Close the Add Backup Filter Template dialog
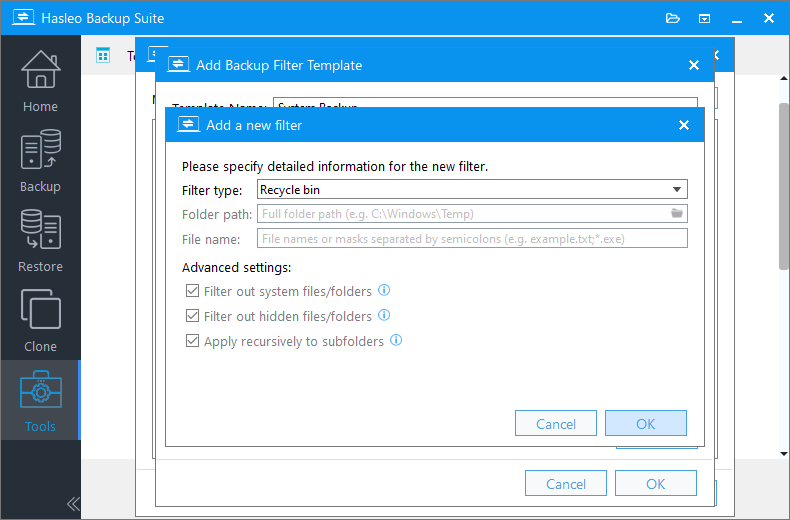This screenshot has width=790, height=520. pos(694,65)
